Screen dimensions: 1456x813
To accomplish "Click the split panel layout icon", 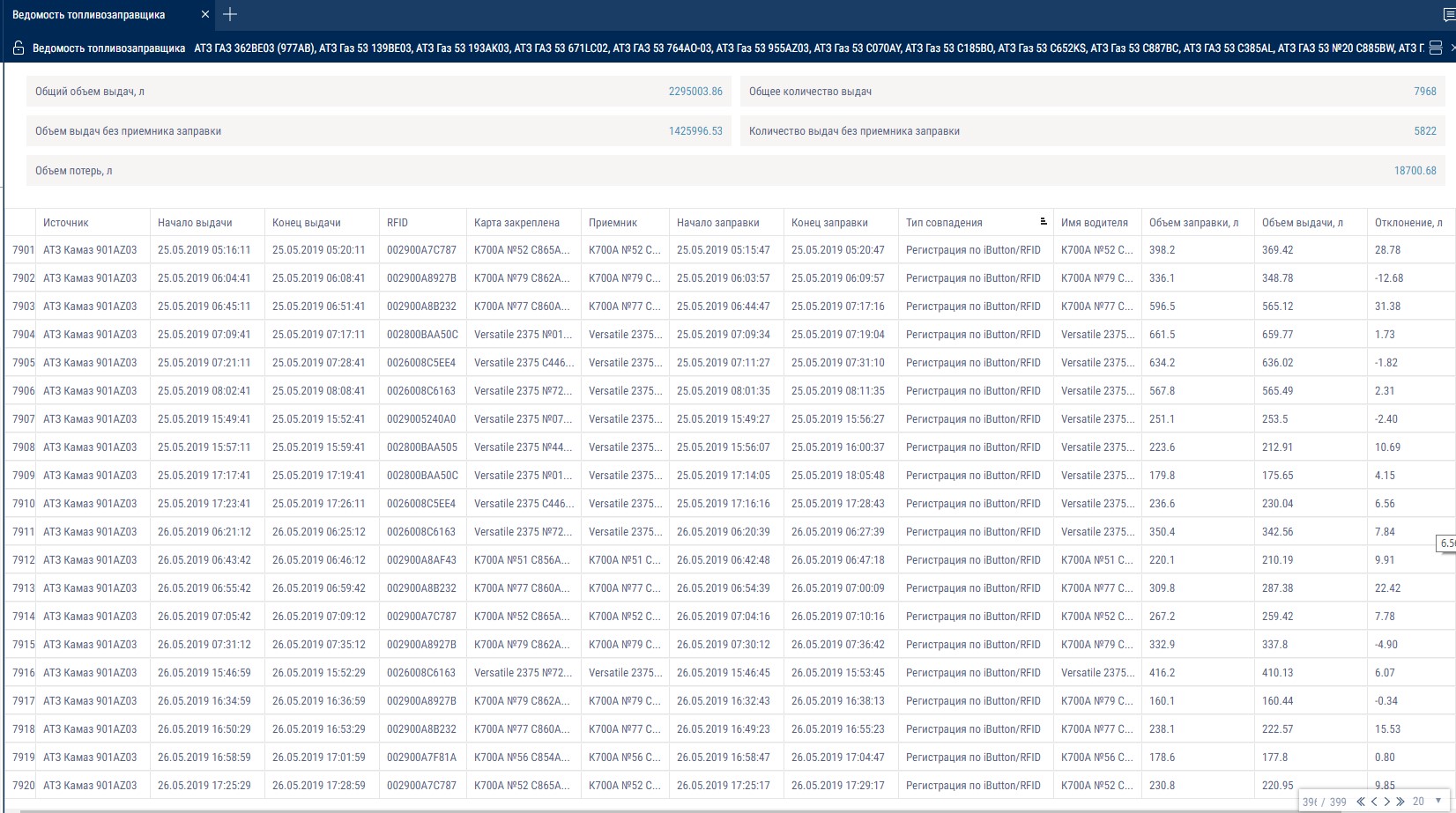I will (x=1436, y=48).
